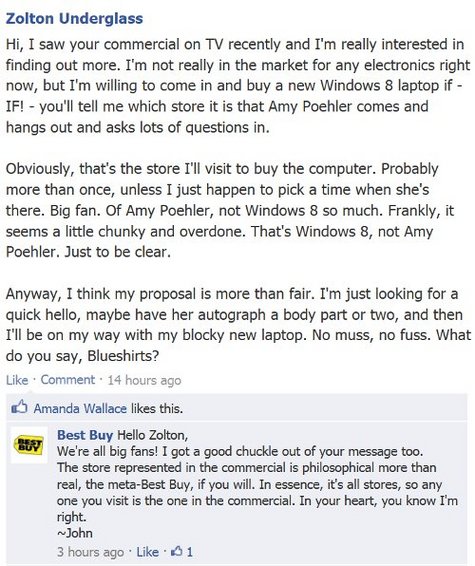This screenshot has height=566, width=475.
Task: Visit Amanda Wallace's profile
Action: point(80,408)
